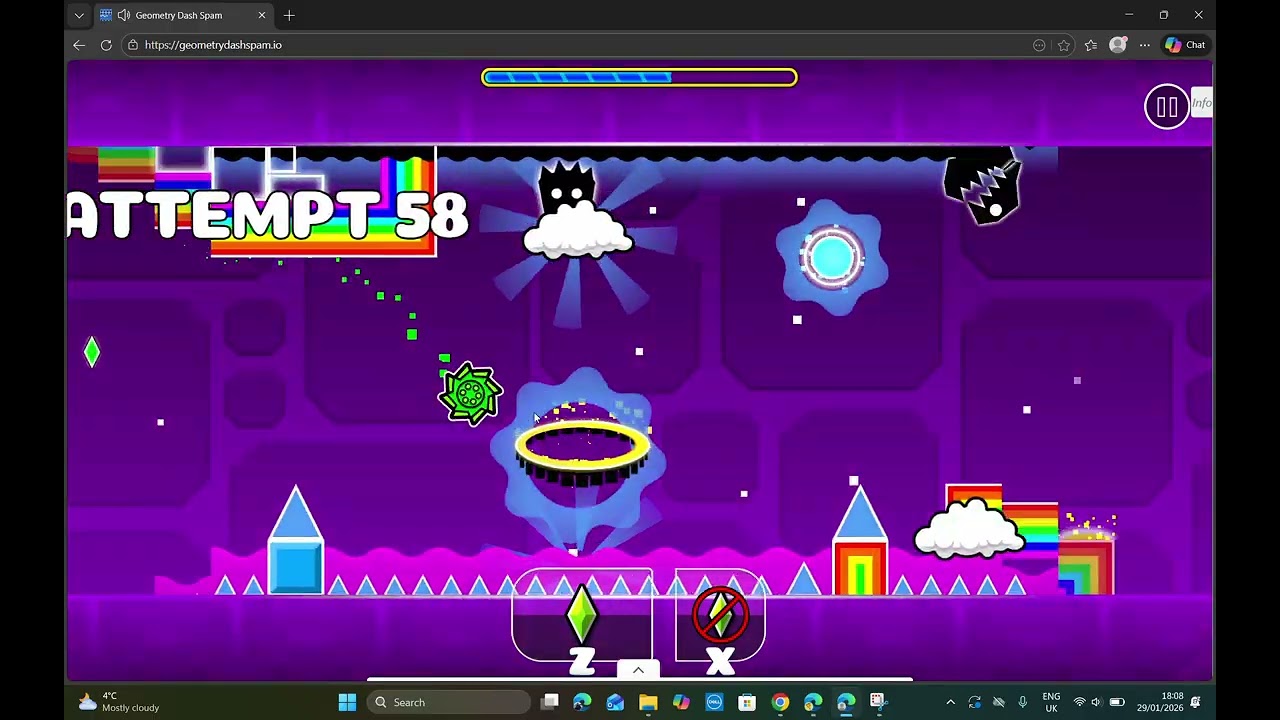This screenshot has width=1280, height=720.
Task: Click the sync status tray icon
Action: tap(974, 702)
